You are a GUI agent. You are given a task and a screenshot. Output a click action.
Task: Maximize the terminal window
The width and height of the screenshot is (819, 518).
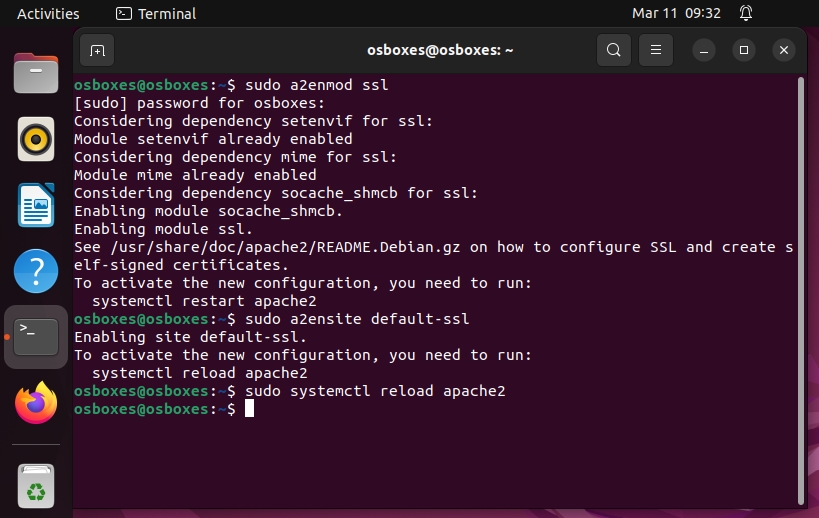(744, 49)
